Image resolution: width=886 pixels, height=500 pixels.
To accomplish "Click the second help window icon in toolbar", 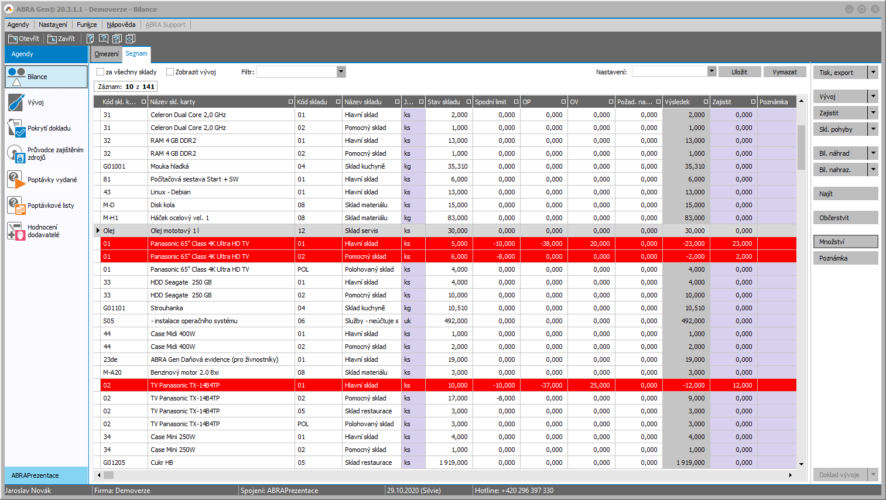I will pyautogui.click(x=103, y=38).
